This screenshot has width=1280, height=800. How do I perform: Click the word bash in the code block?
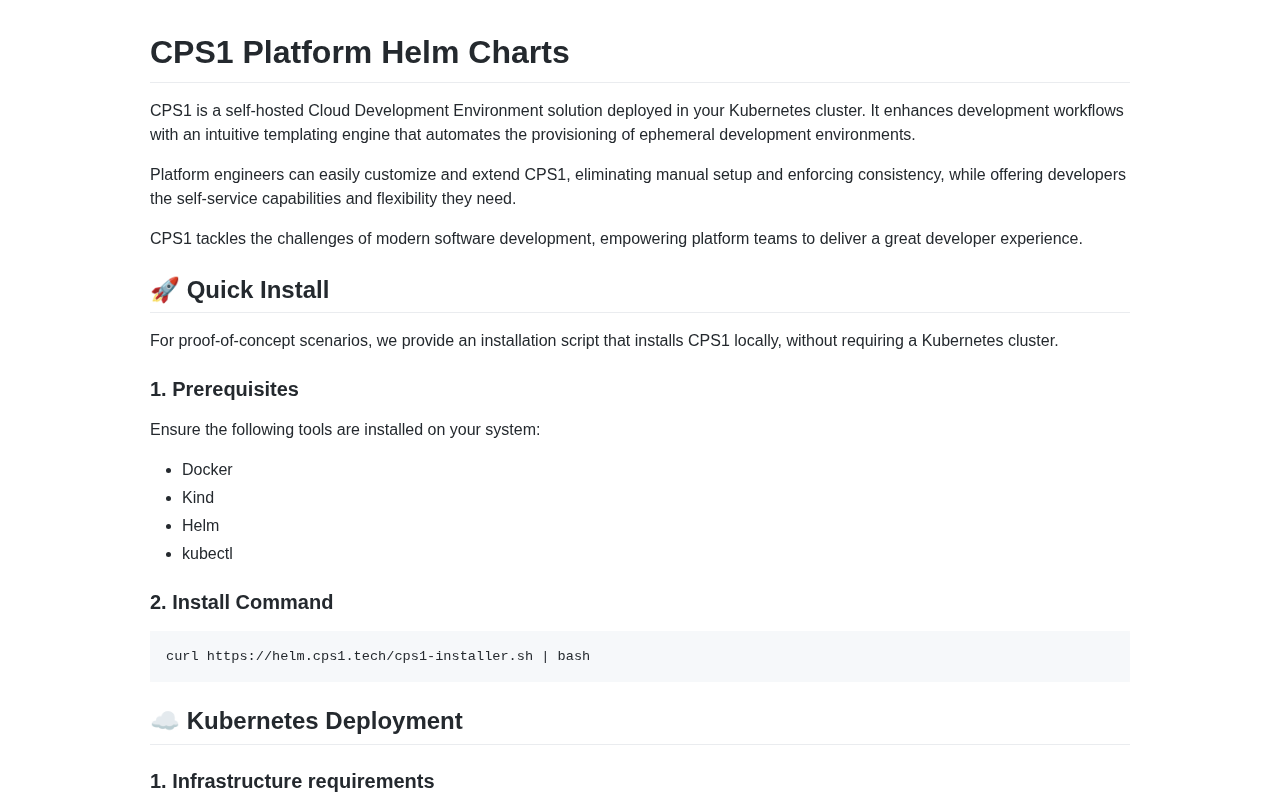[x=574, y=657]
